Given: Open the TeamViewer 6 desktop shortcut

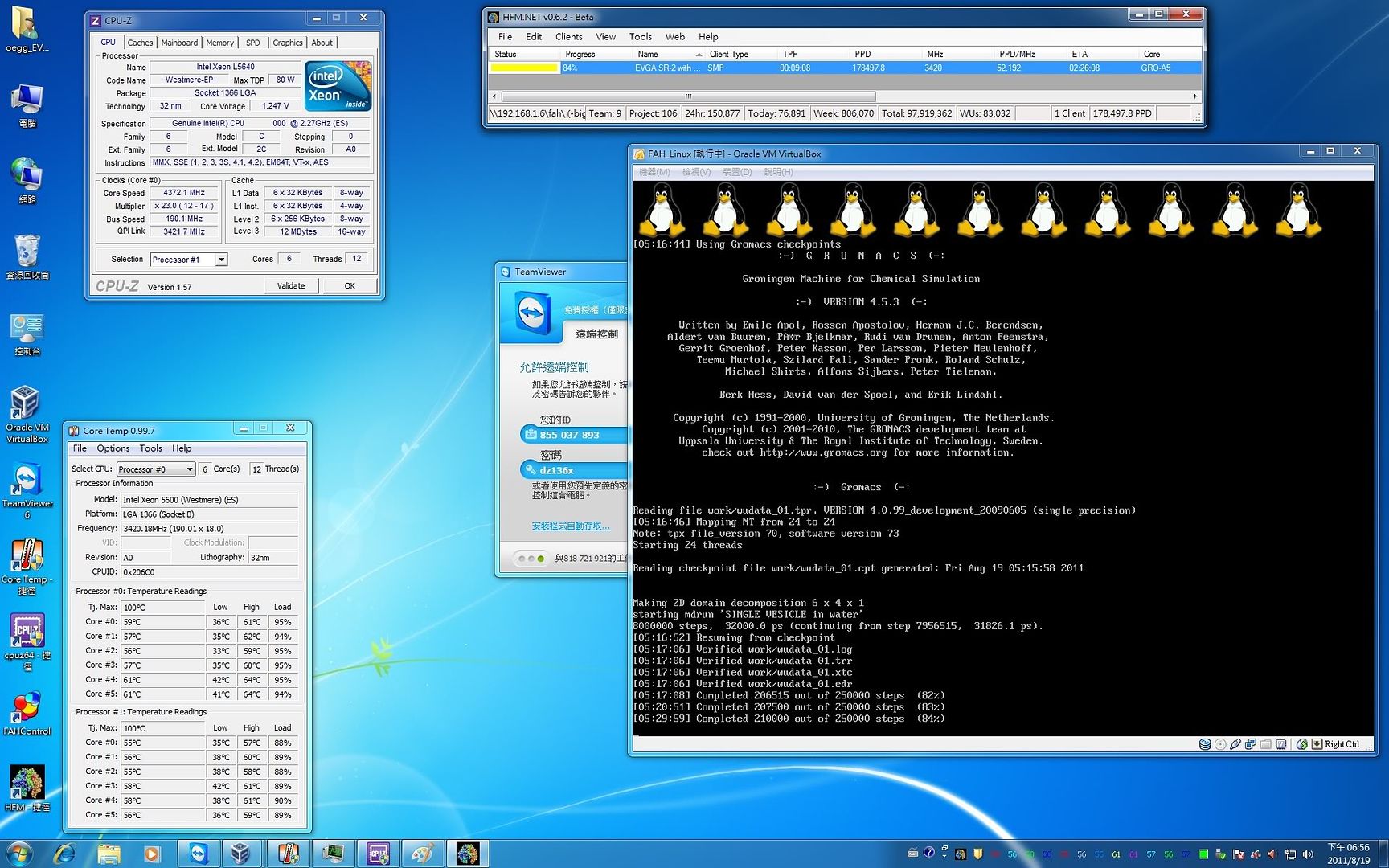Looking at the screenshot, I should pos(27,490).
